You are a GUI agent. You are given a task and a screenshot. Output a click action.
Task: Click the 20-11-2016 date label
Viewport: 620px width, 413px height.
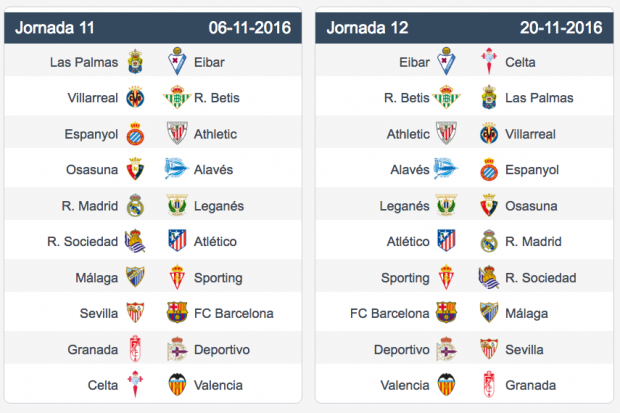point(561,28)
